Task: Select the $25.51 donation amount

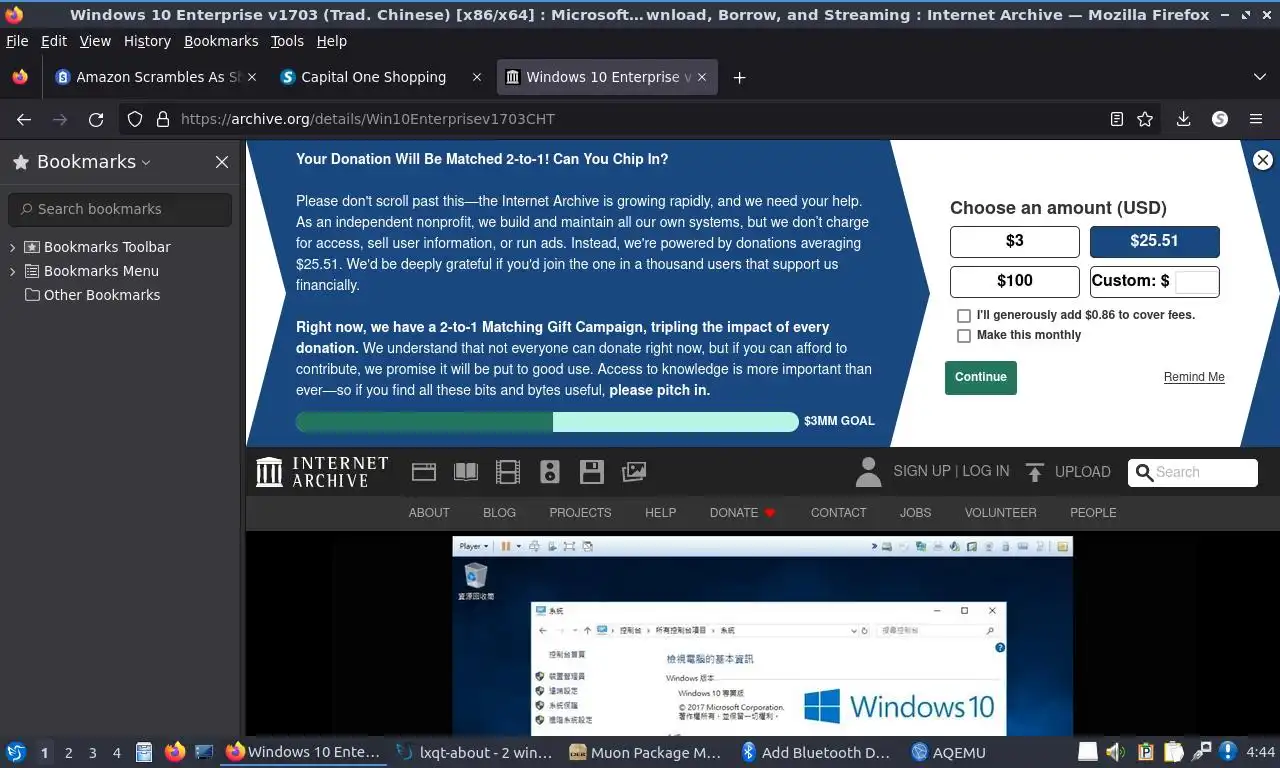Action: [x=1155, y=241]
